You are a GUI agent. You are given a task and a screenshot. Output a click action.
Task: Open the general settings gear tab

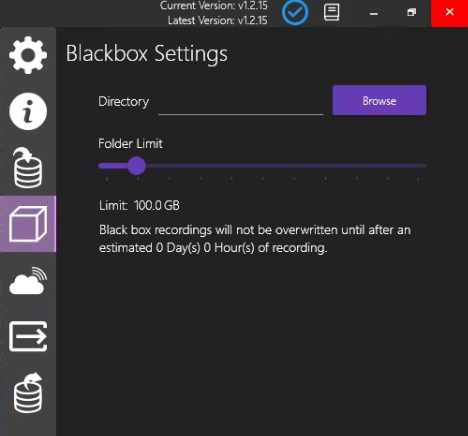pyautogui.click(x=28, y=55)
